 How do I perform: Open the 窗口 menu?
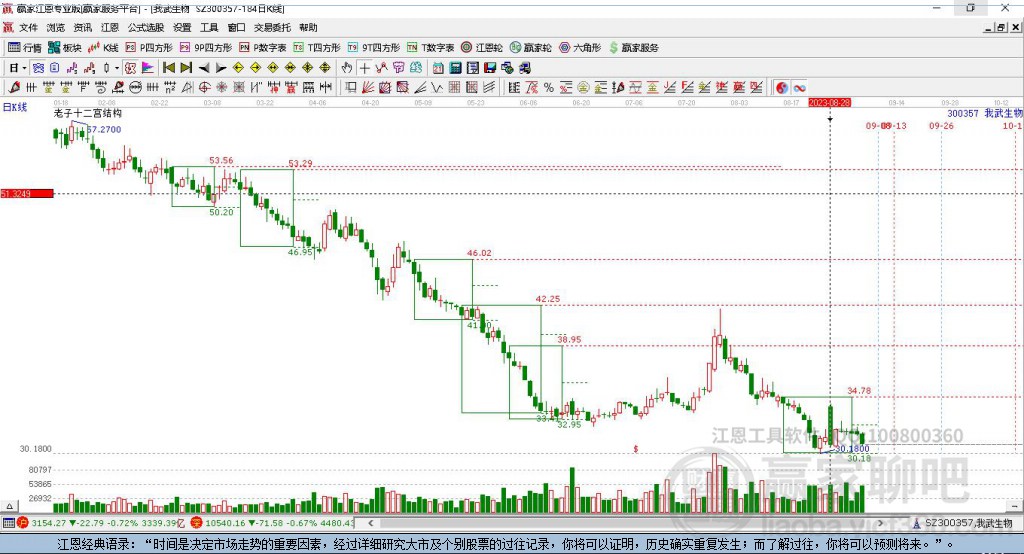236,27
